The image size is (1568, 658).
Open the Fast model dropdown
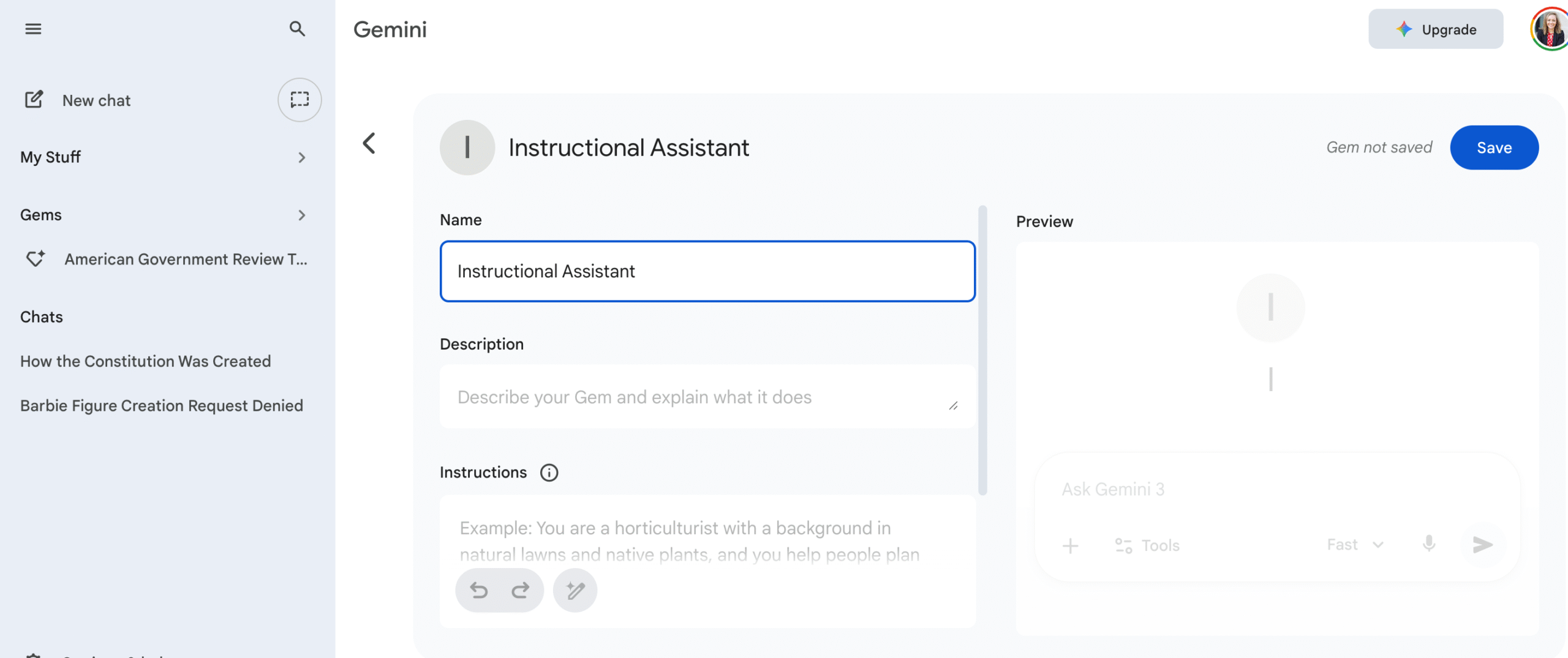tap(1355, 545)
